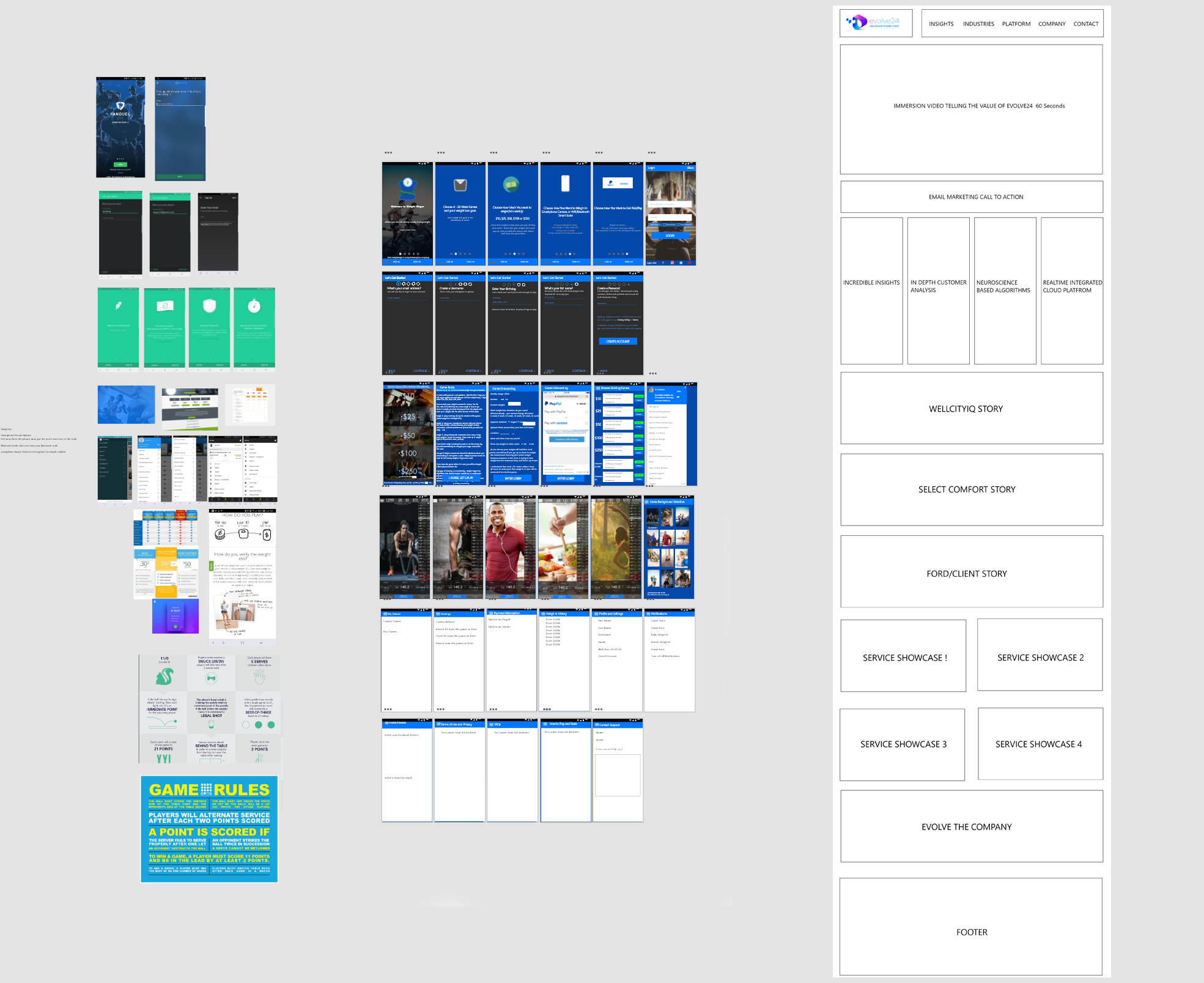Screen dimensions: 1204x983
Task: Select the green stopwatch icon onboarding screen
Action: (x=254, y=328)
